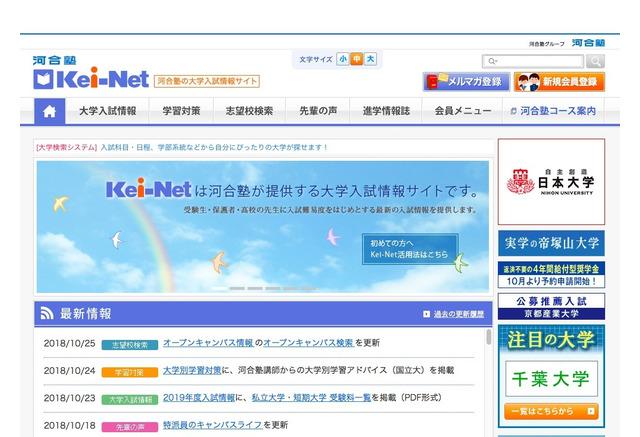The width and height of the screenshot is (640, 437).
Task: Open 私立大学・短期大学 受験料一覧 link
Action: (311, 397)
